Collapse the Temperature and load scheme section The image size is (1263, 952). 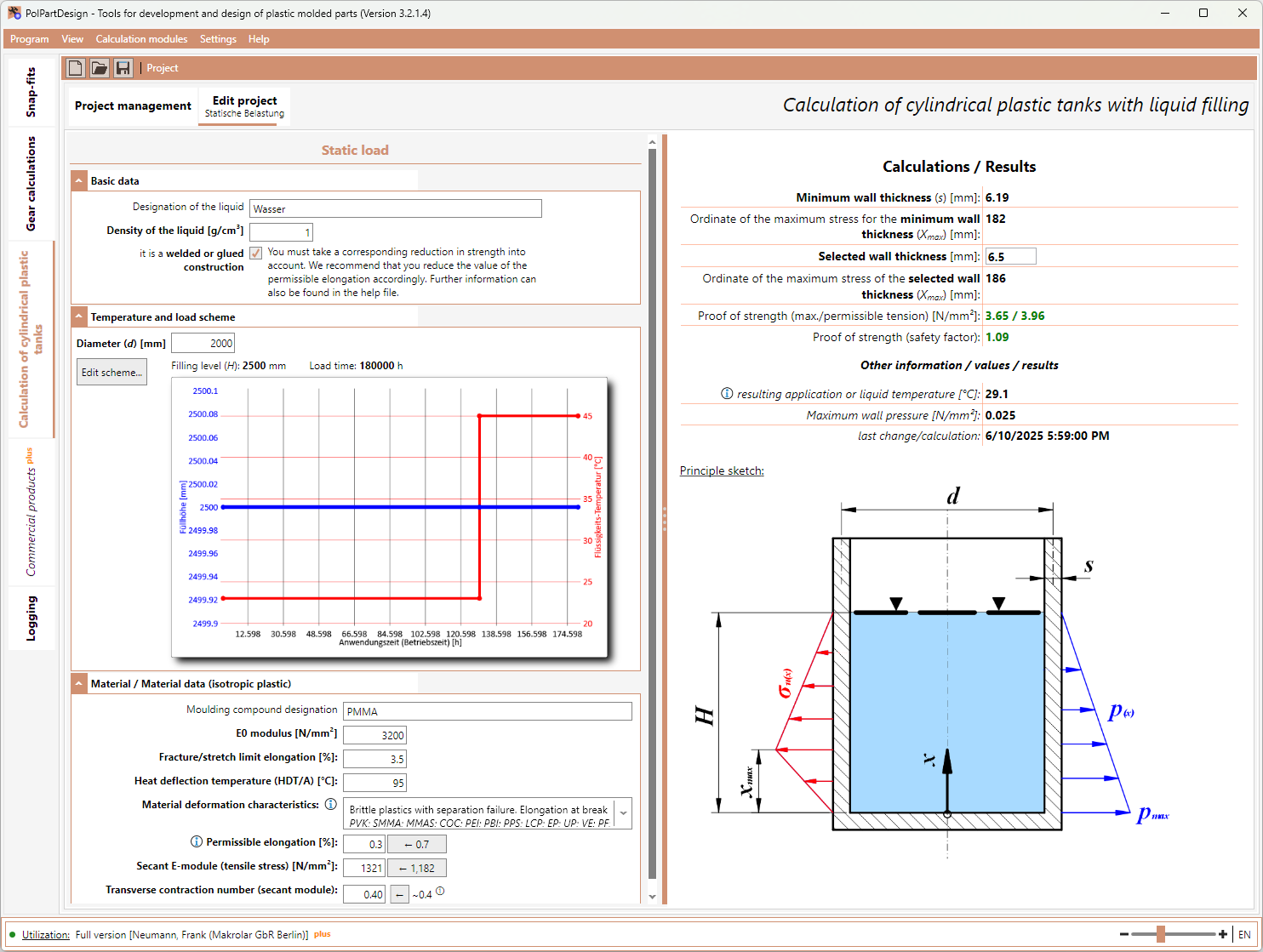[x=79, y=316]
